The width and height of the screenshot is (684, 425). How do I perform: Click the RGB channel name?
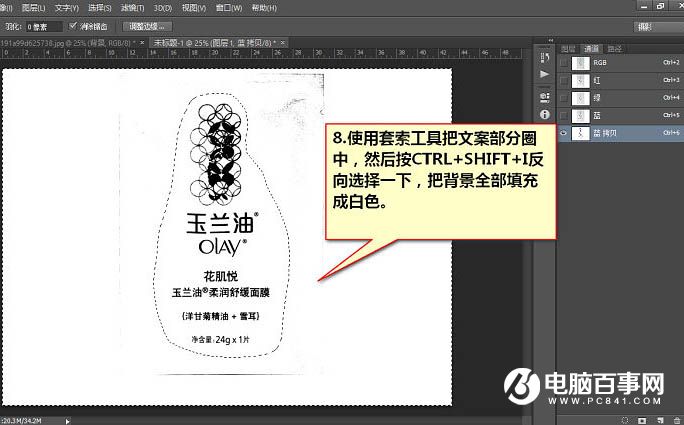tap(600, 63)
